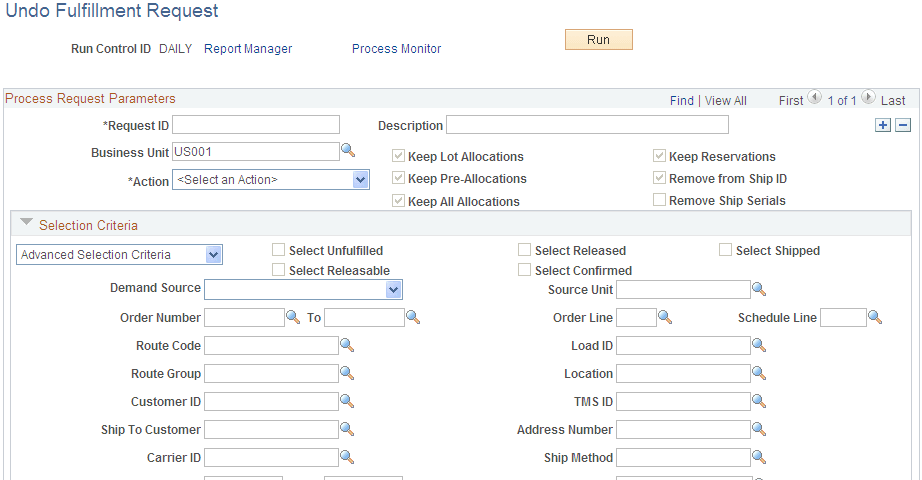Focus the Address Number input field
The height and width of the screenshot is (480, 922).
coord(683,429)
